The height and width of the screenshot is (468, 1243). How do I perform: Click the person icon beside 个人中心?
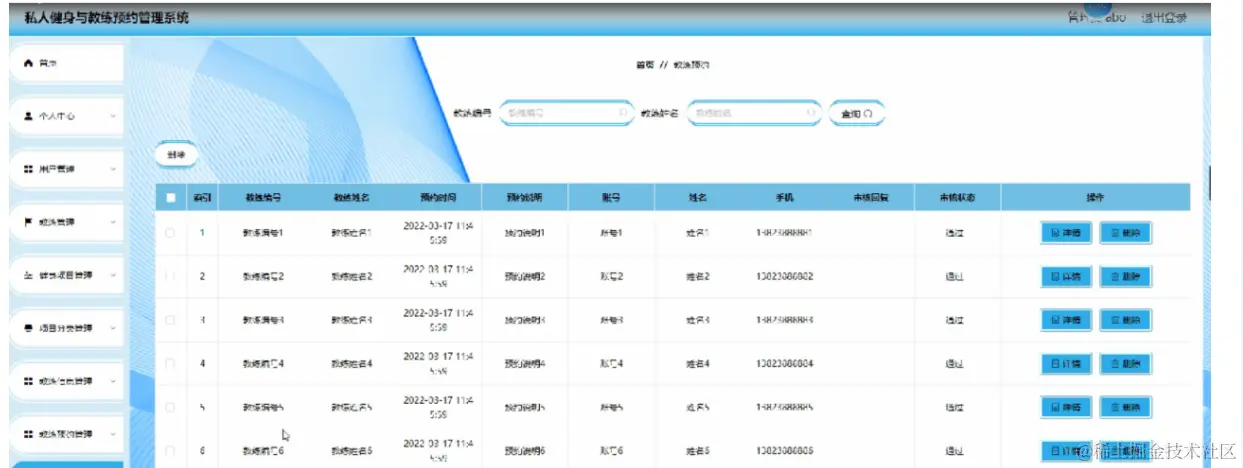(28, 116)
